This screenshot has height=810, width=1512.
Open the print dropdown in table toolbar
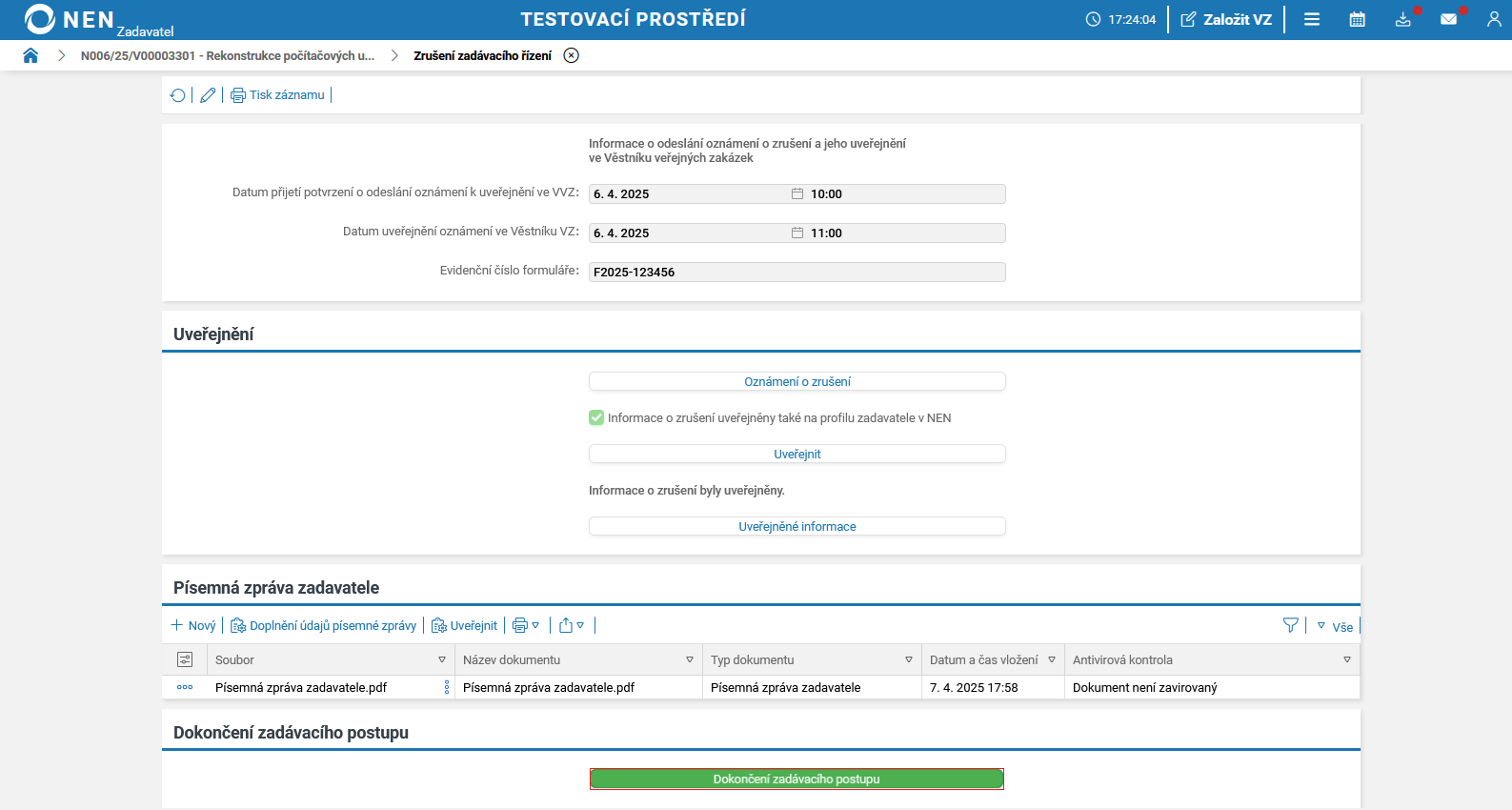click(x=526, y=625)
